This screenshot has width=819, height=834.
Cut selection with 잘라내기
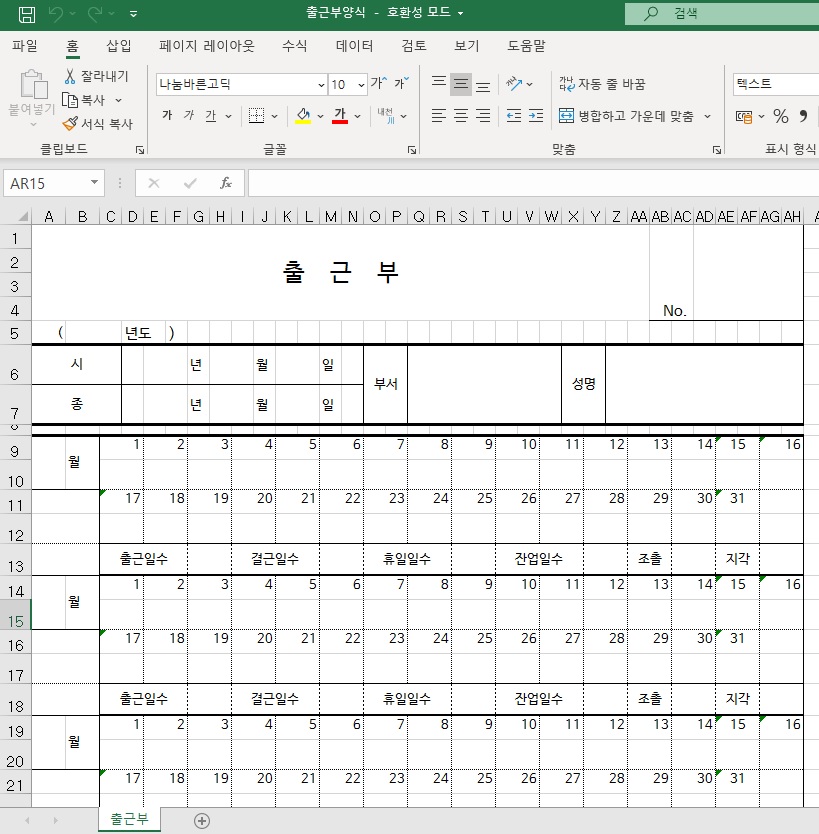tap(96, 76)
